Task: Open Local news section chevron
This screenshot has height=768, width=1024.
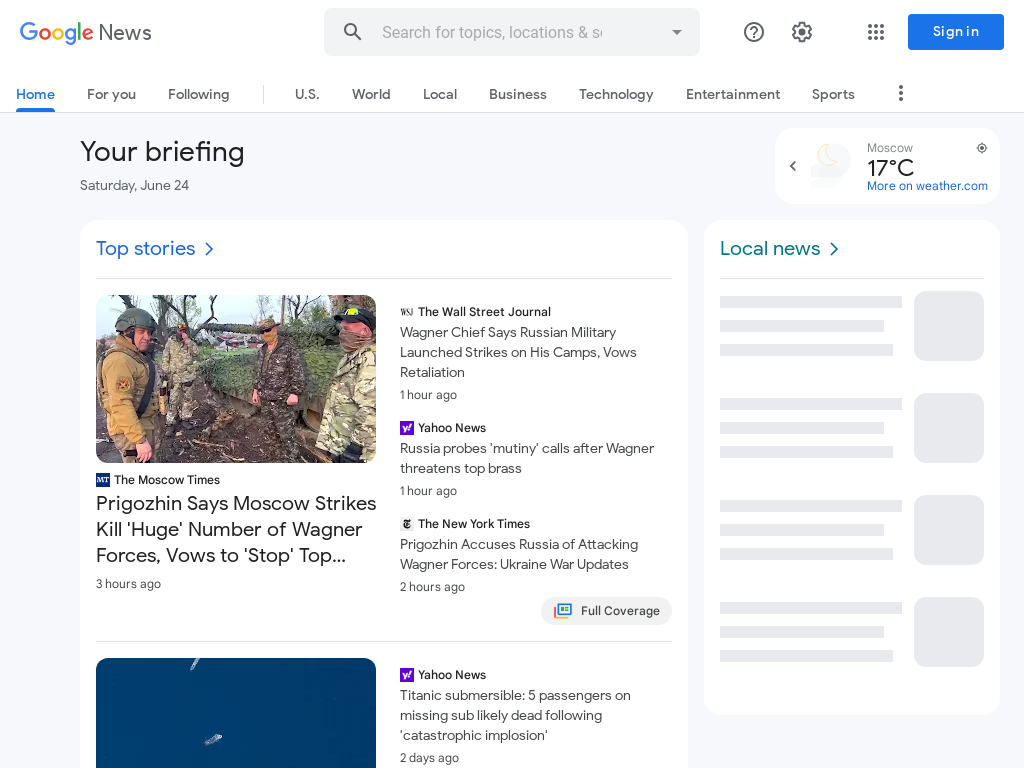Action: click(834, 249)
